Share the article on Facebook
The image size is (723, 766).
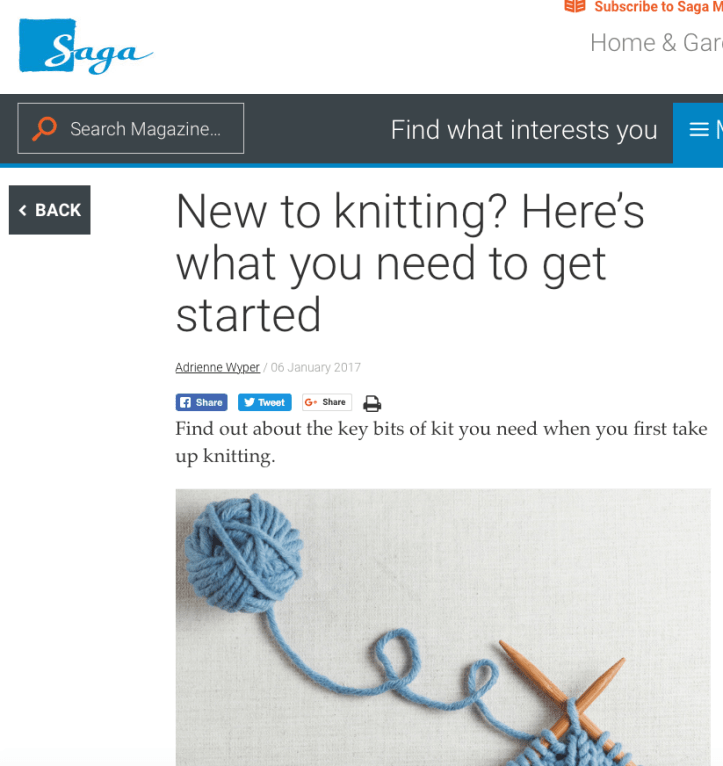click(201, 403)
